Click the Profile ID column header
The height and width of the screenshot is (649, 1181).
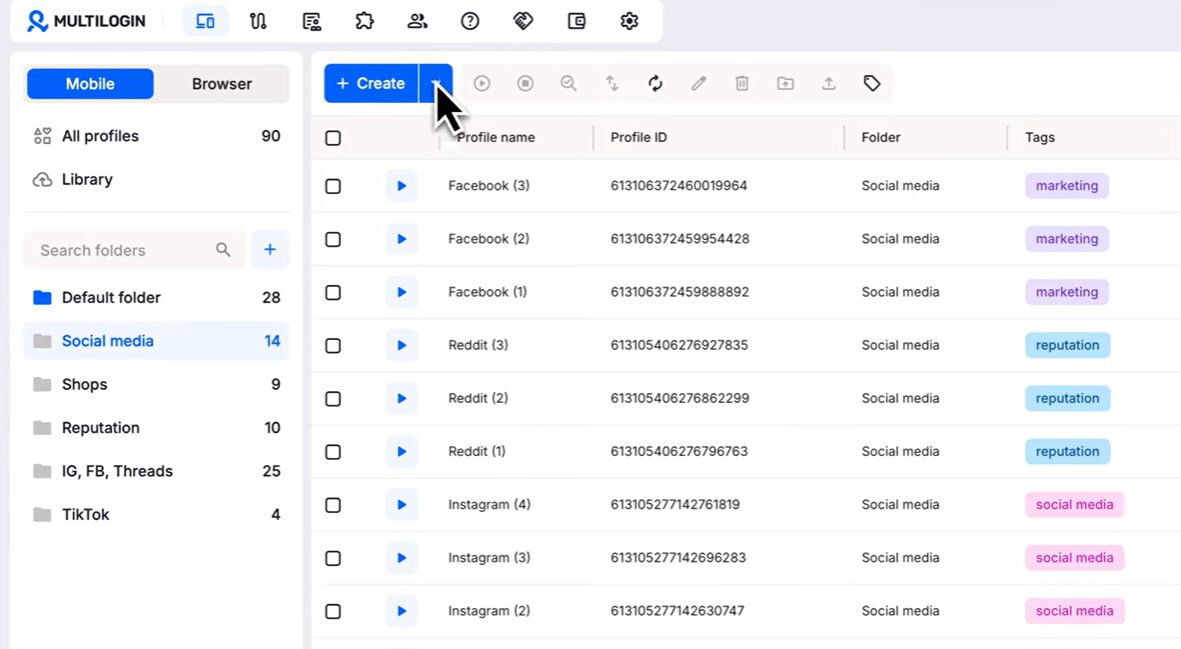coord(639,137)
